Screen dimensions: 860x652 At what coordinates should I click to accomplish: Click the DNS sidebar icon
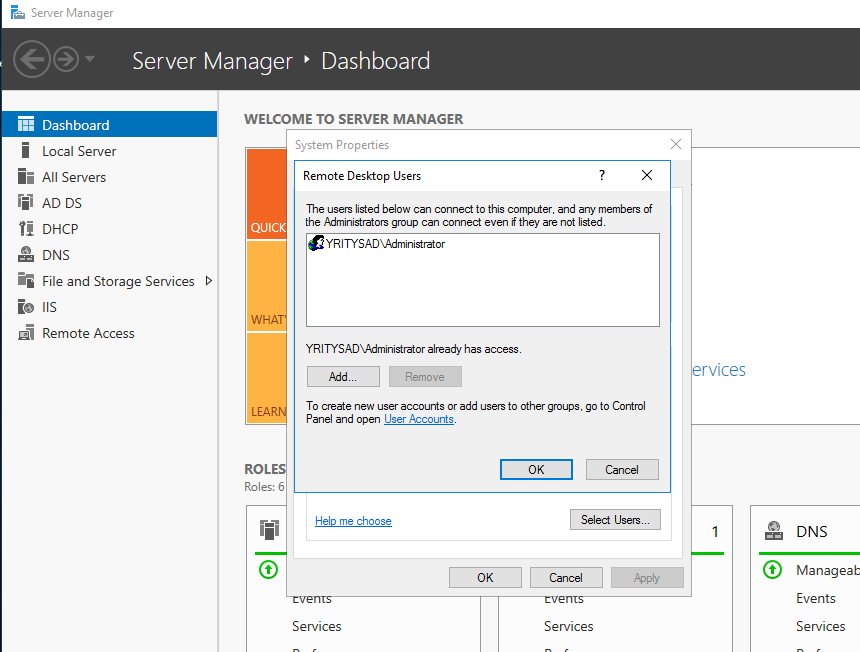[26, 254]
